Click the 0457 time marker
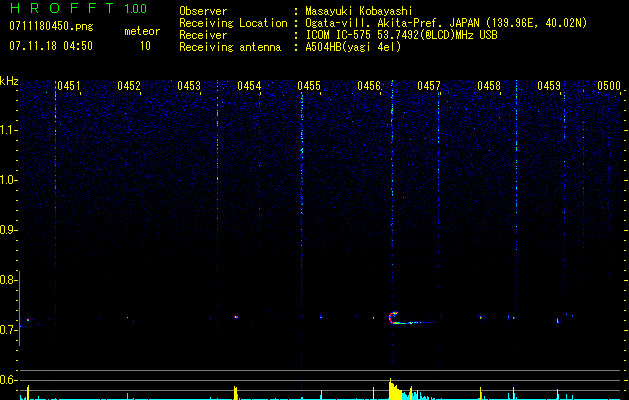The width and height of the screenshot is (629, 400). click(429, 86)
